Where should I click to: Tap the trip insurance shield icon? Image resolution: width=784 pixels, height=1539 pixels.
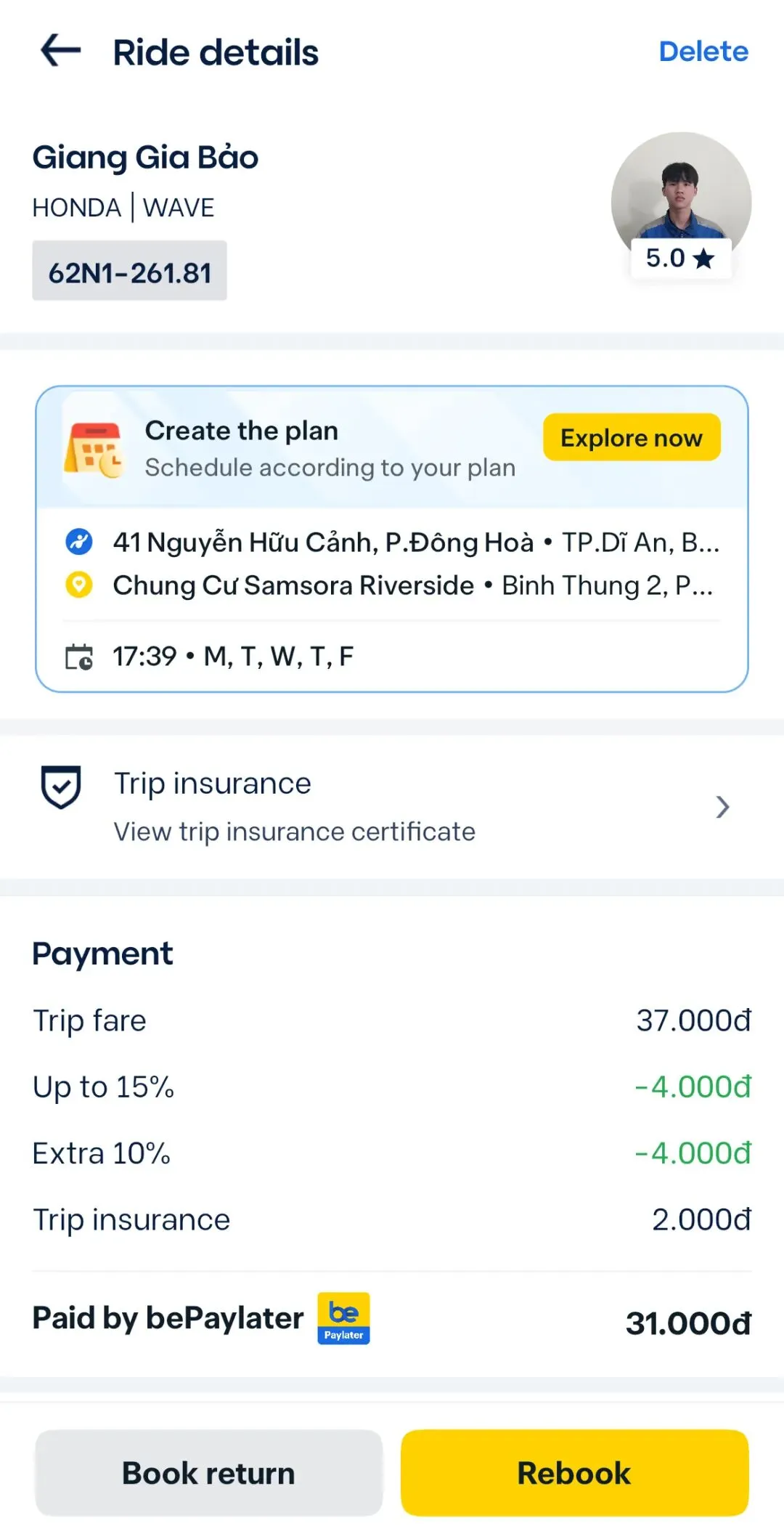click(61, 787)
